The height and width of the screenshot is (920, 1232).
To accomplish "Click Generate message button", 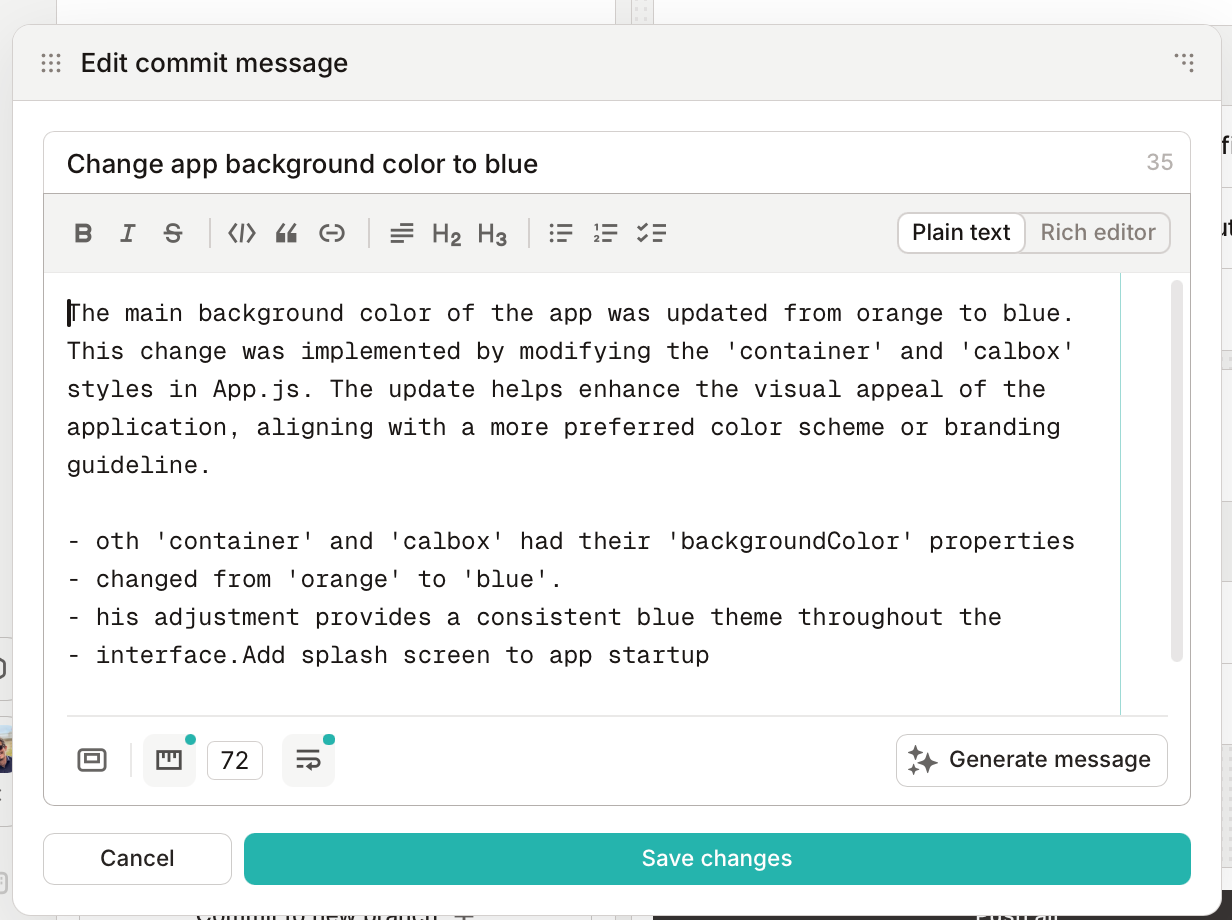I will tap(1031, 760).
